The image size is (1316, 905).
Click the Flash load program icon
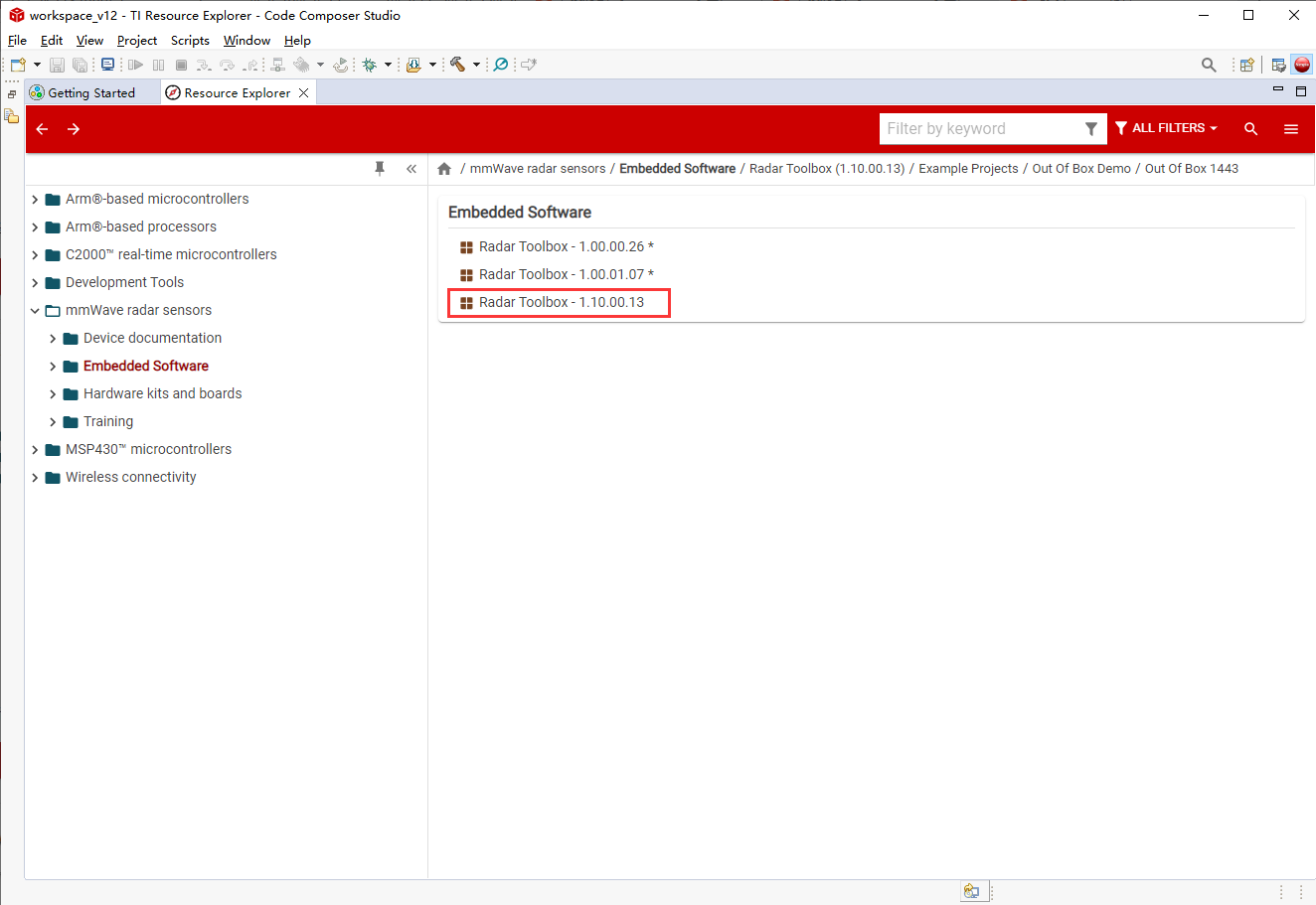pos(413,65)
